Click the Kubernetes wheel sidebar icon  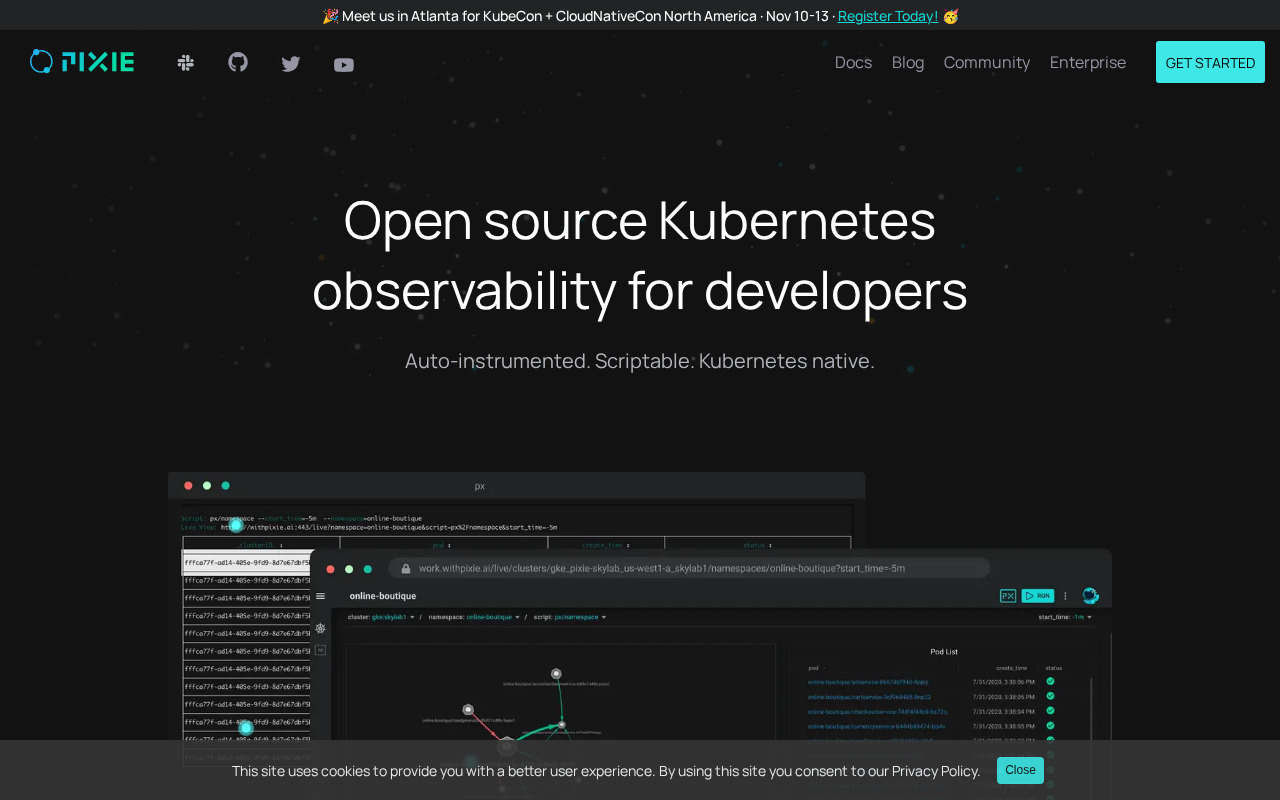pyautogui.click(x=320, y=629)
